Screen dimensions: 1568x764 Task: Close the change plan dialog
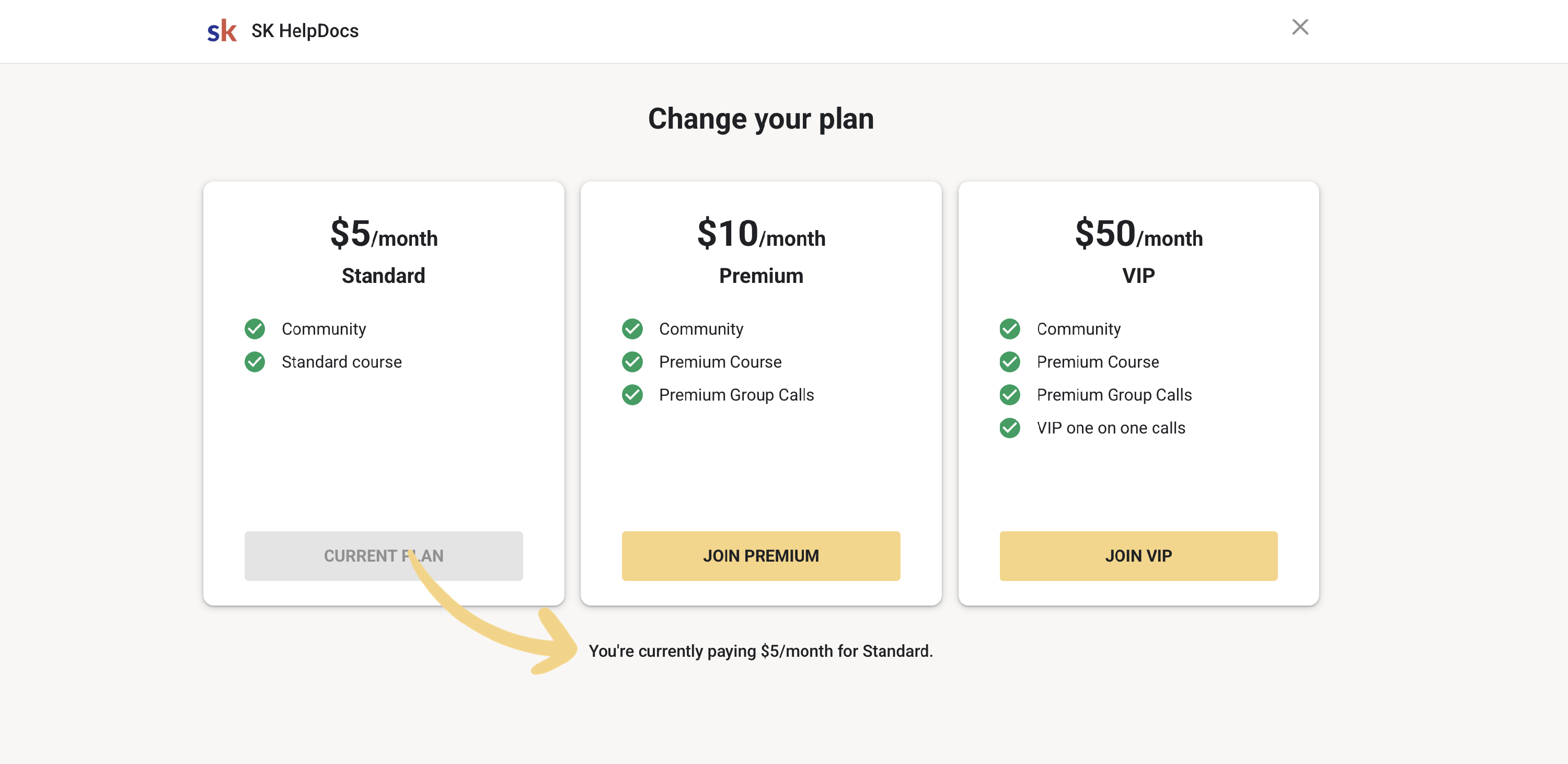(x=1299, y=27)
